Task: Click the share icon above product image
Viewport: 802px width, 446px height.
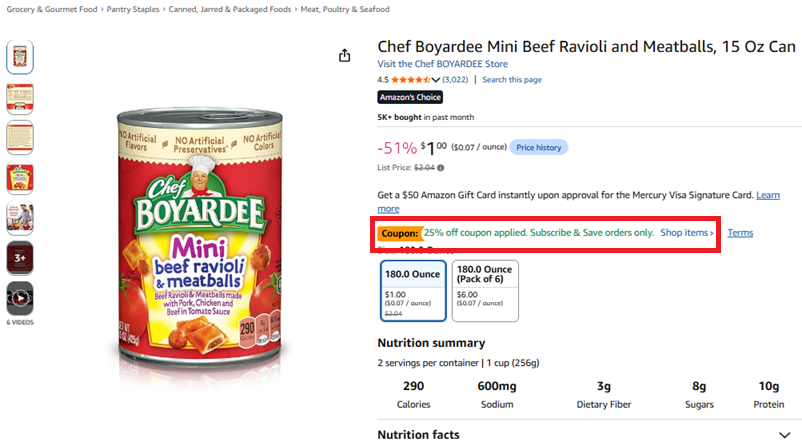Action: [344, 55]
